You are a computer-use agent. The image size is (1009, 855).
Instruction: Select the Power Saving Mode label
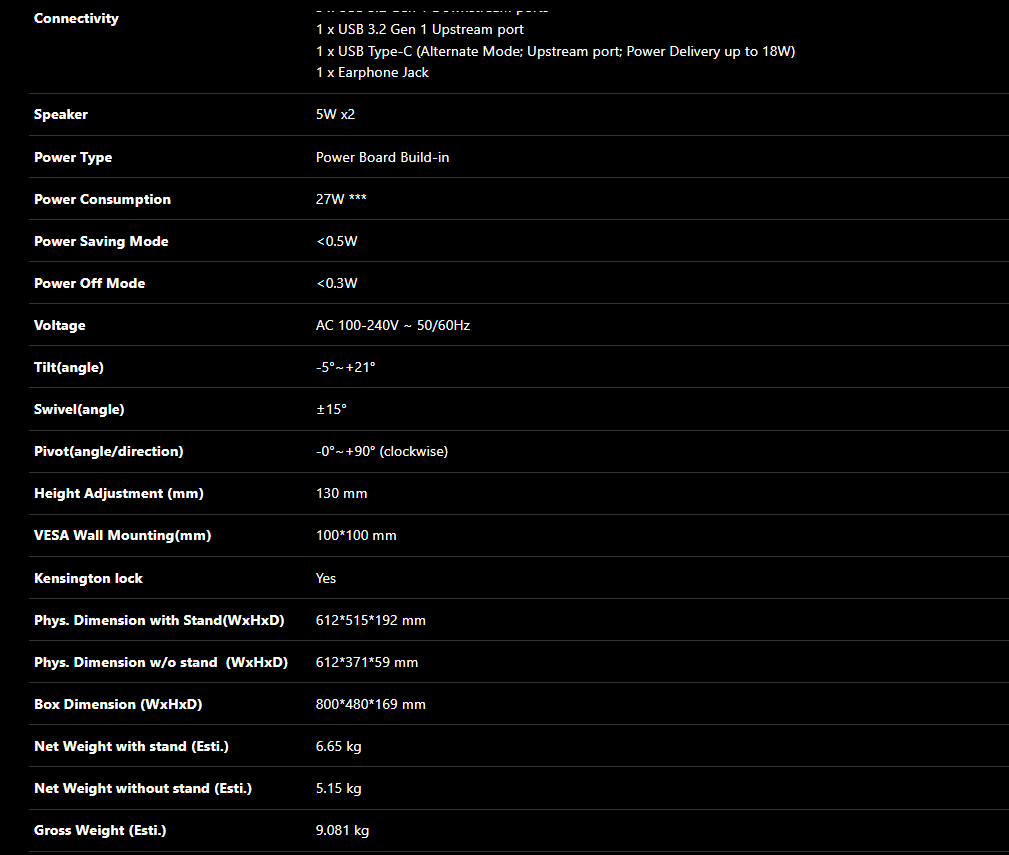(101, 241)
